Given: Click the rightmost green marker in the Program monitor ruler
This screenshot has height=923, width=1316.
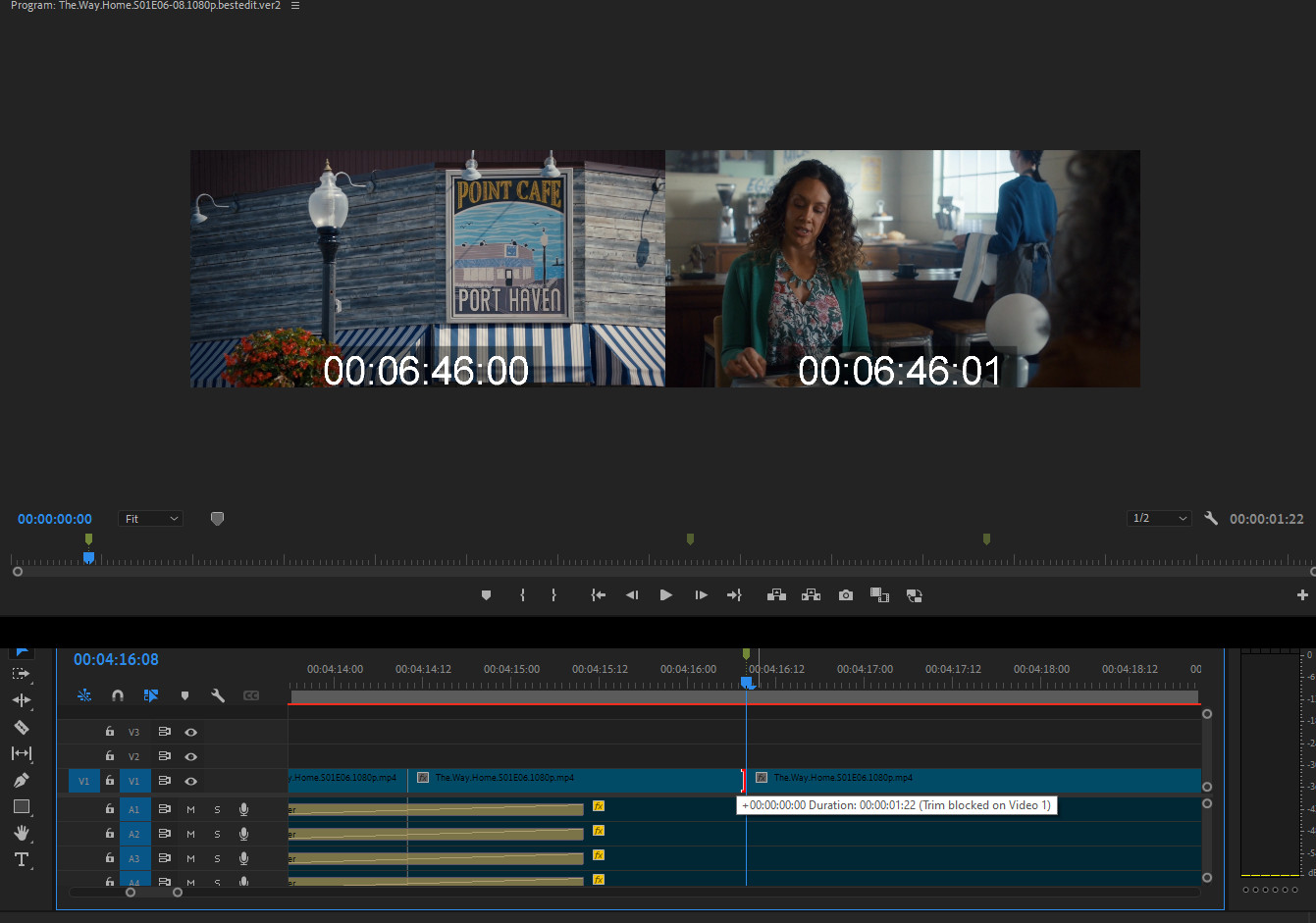Looking at the screenshot, I should click(x=986, y=538).
